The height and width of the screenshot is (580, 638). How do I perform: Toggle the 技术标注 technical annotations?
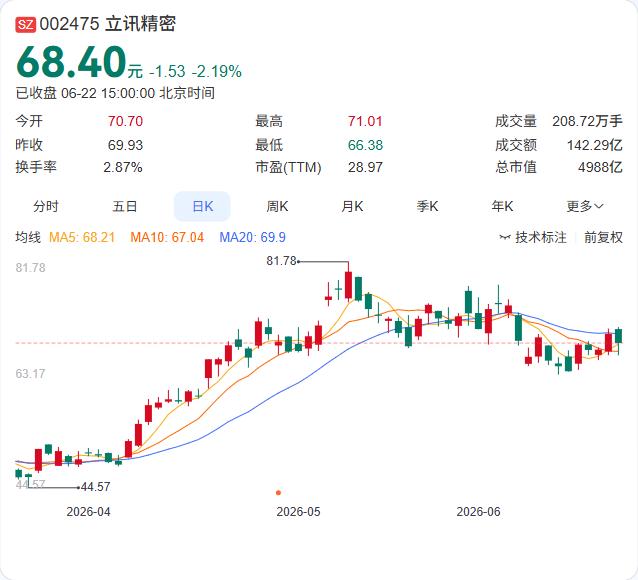pos(541,237)
